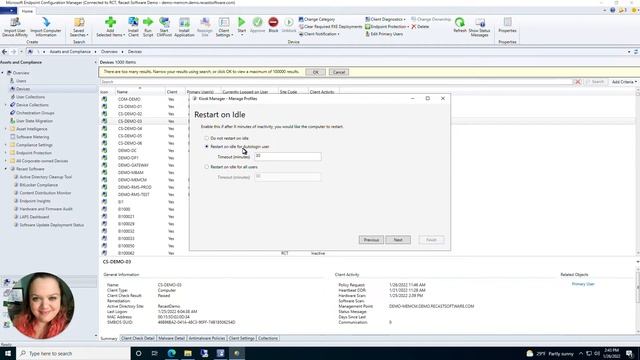Open LAPS Dashboard tree item
This screenshot has height=360, width=640.
pos(34,217)
